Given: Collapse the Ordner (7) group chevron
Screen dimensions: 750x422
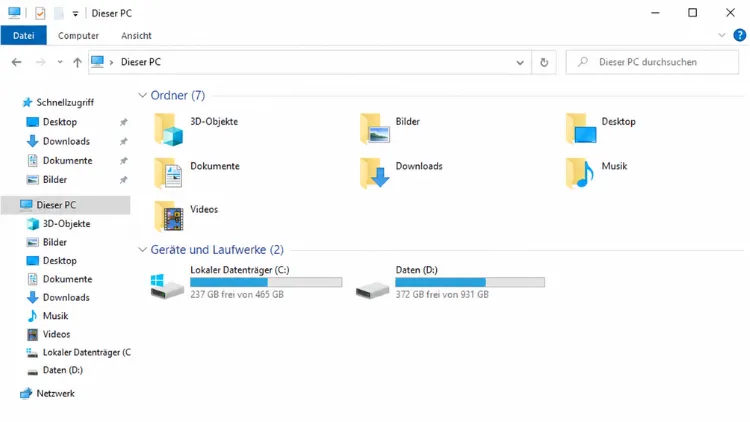Looking at the screenshot, I should tap(142, 95).
